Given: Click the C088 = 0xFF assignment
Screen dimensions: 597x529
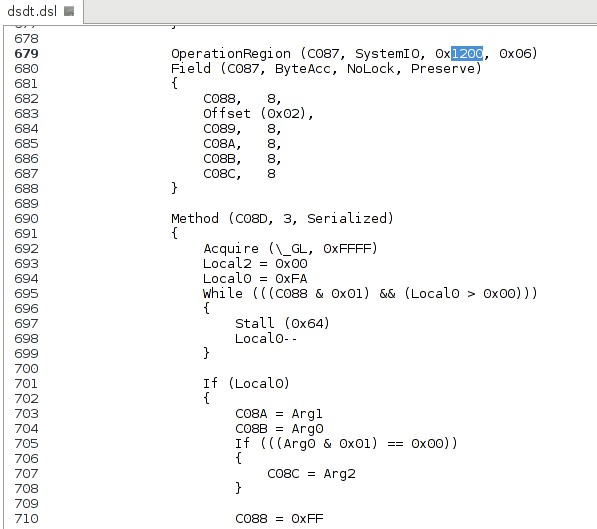Looking at the screenshot, I should coord(279,519).
